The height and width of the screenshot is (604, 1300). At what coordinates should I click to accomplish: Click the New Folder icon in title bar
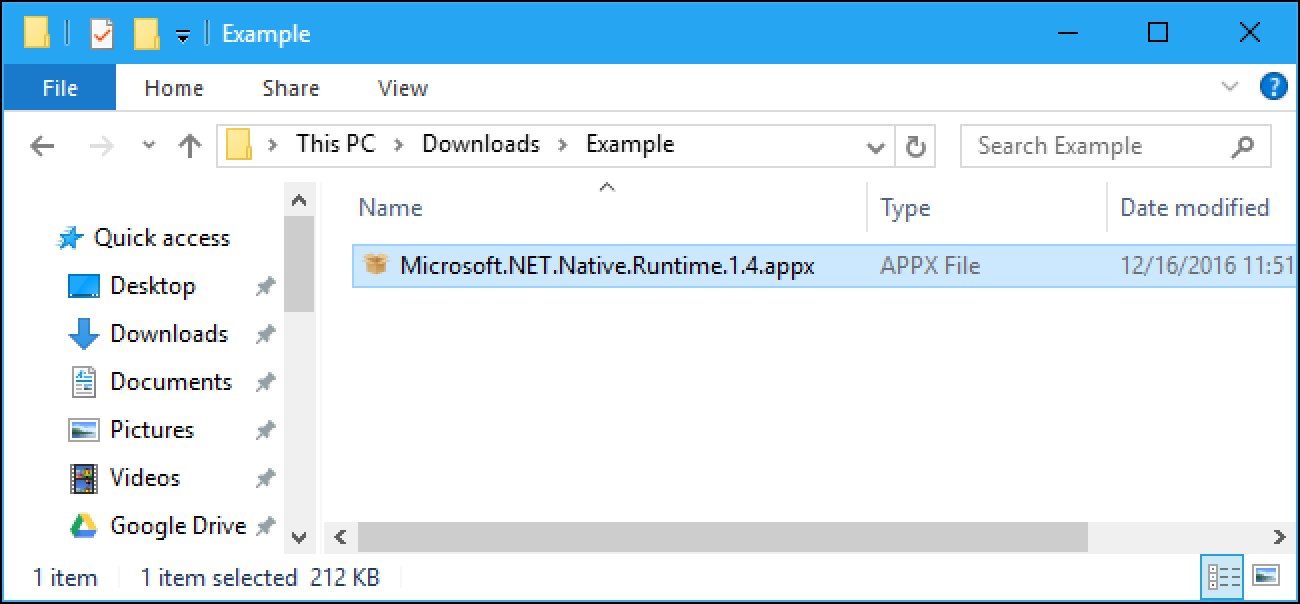[147, 34]
